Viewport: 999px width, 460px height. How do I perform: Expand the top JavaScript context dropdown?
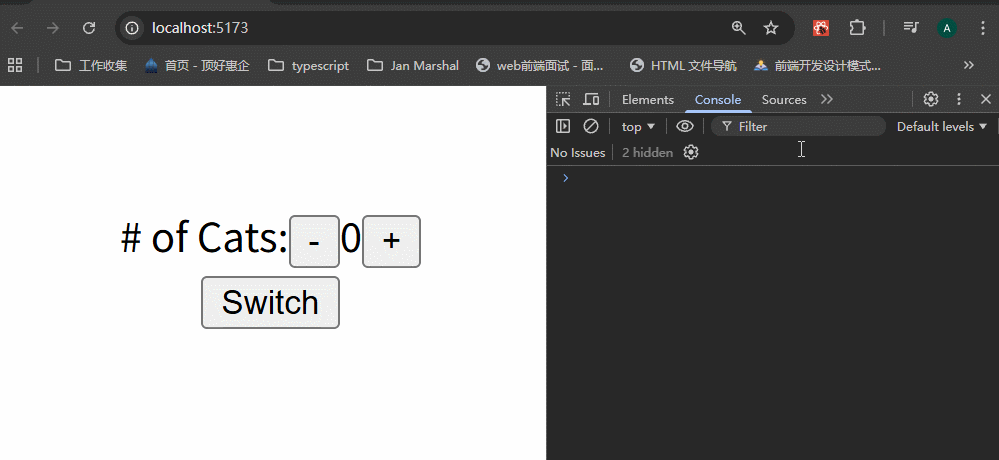[638, 126]
